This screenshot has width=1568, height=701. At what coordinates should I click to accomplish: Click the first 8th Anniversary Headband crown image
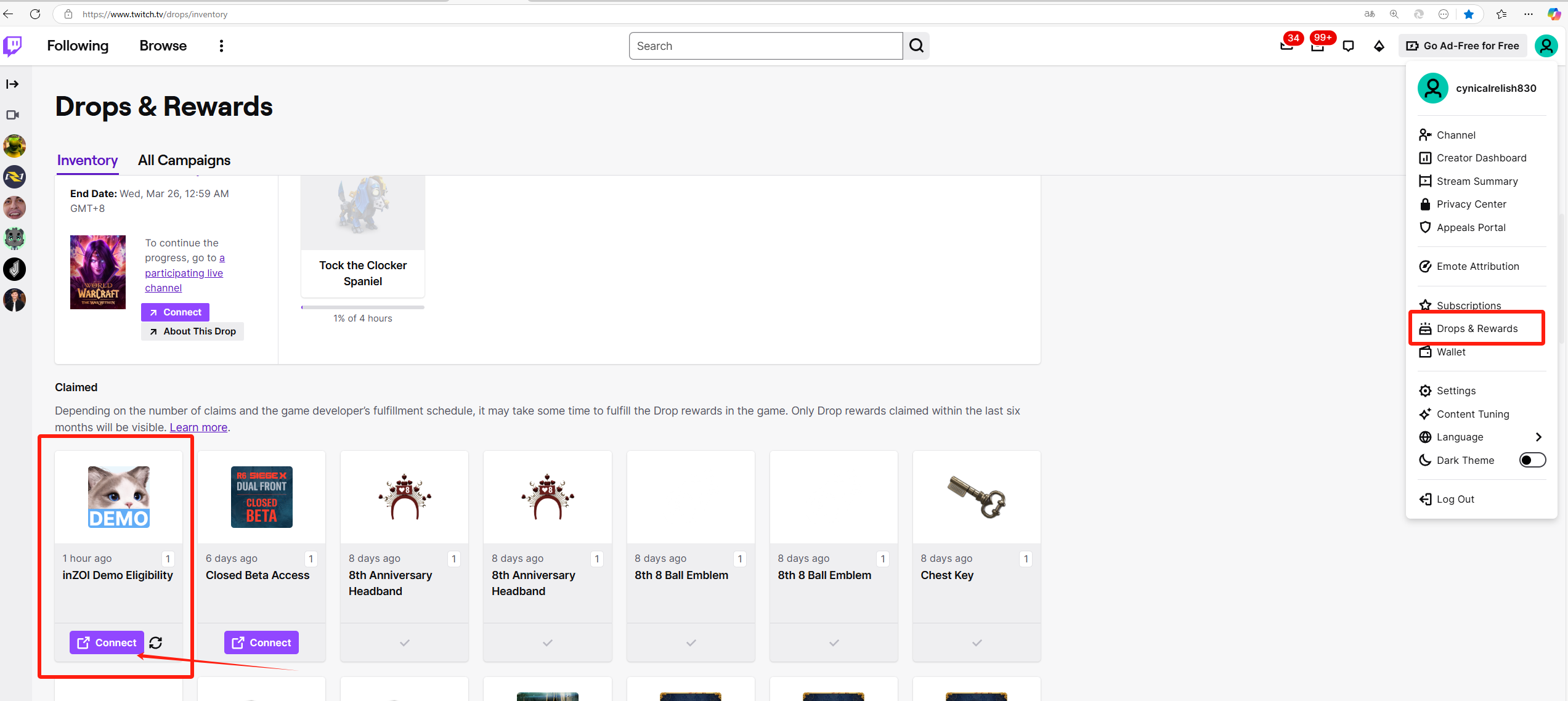(404, 497)
